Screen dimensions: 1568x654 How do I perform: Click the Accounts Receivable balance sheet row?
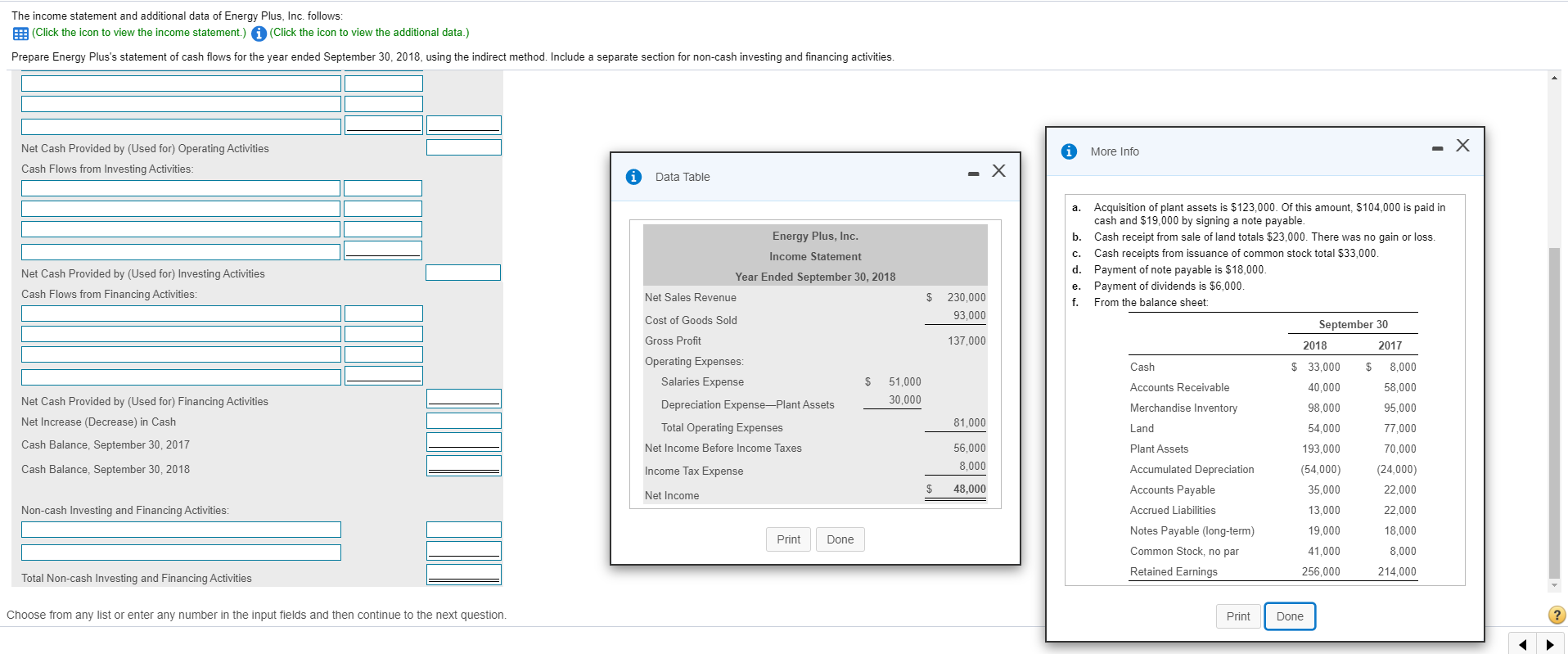click(x=1273, y=387)
